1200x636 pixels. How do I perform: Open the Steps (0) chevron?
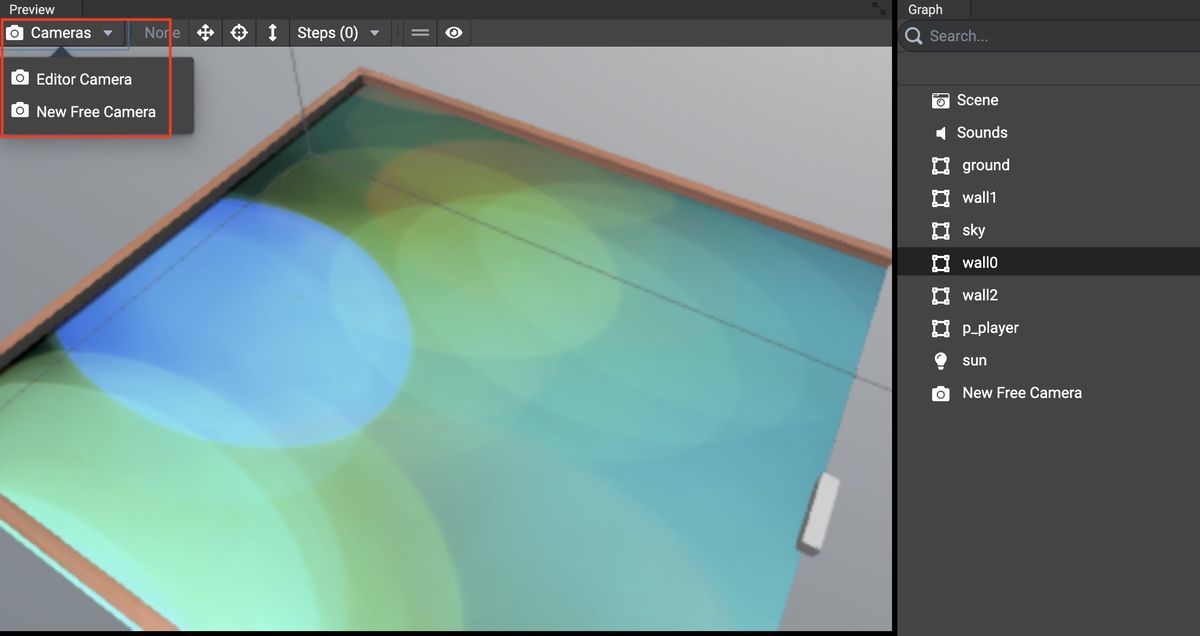pos(373,32)
